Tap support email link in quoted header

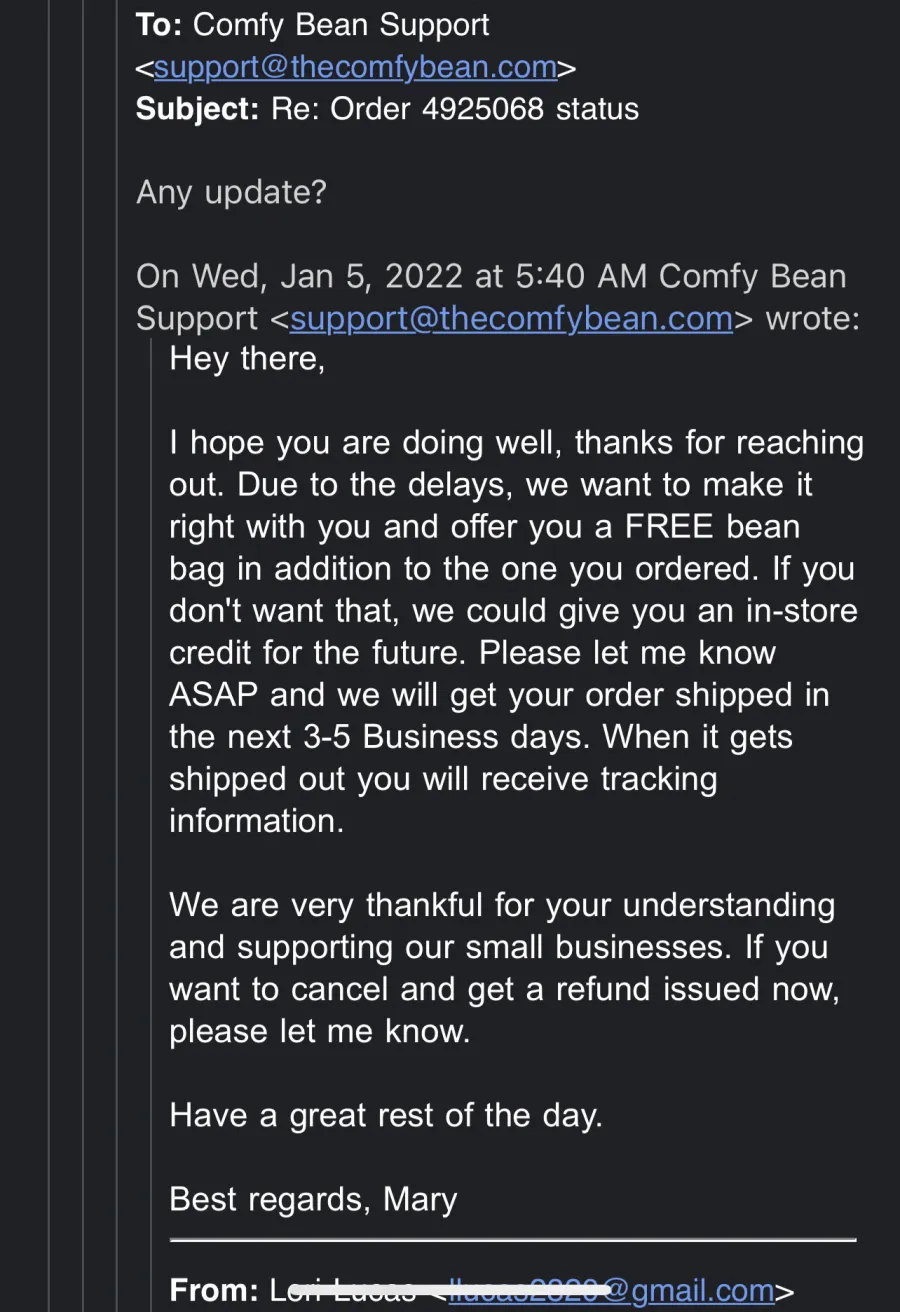click(x=511, y=318)
